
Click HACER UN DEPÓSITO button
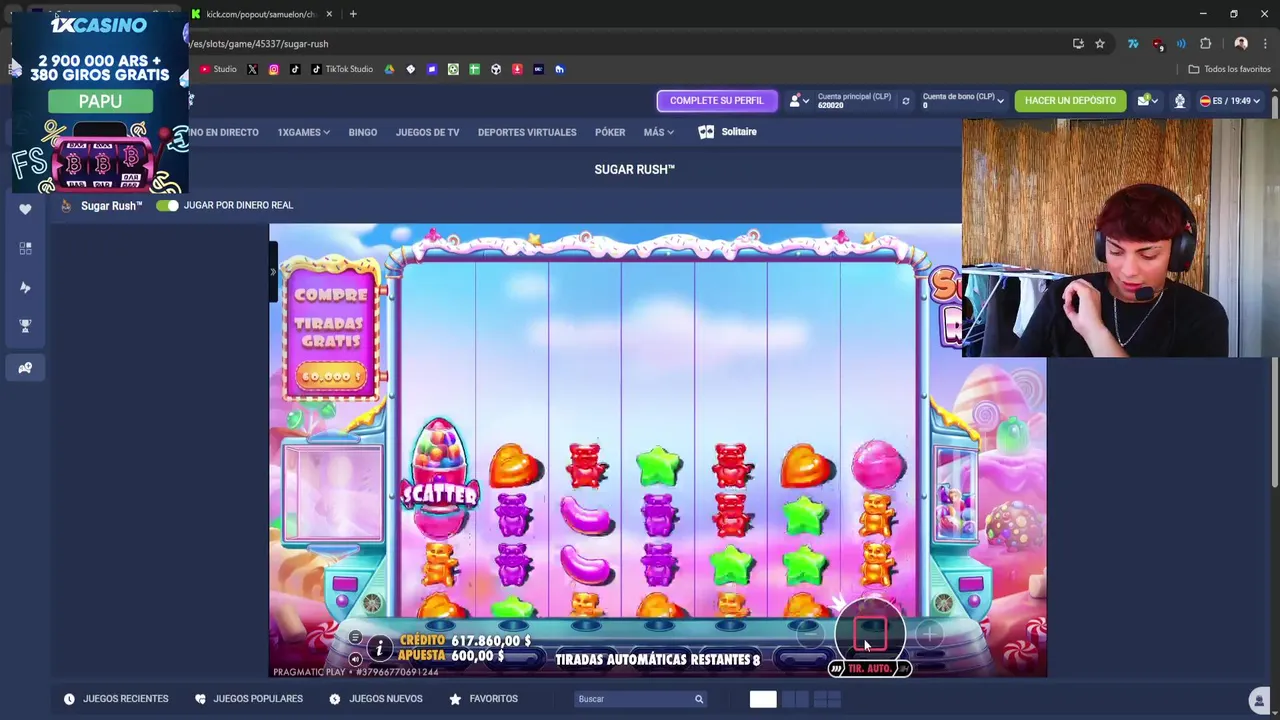tap(1070, 101)
